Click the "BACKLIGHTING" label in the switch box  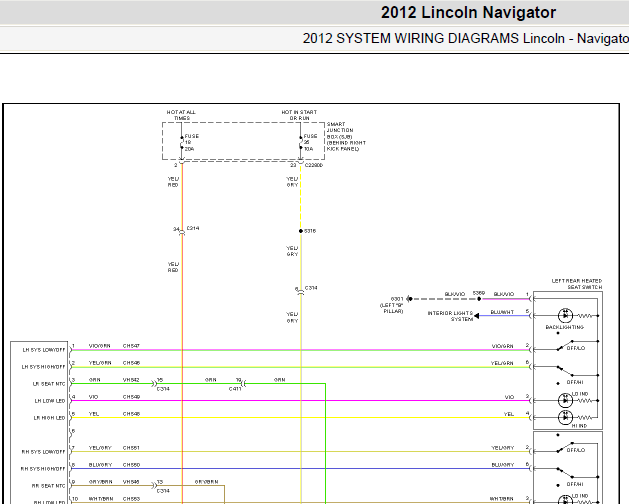click(x=564, y=327)
